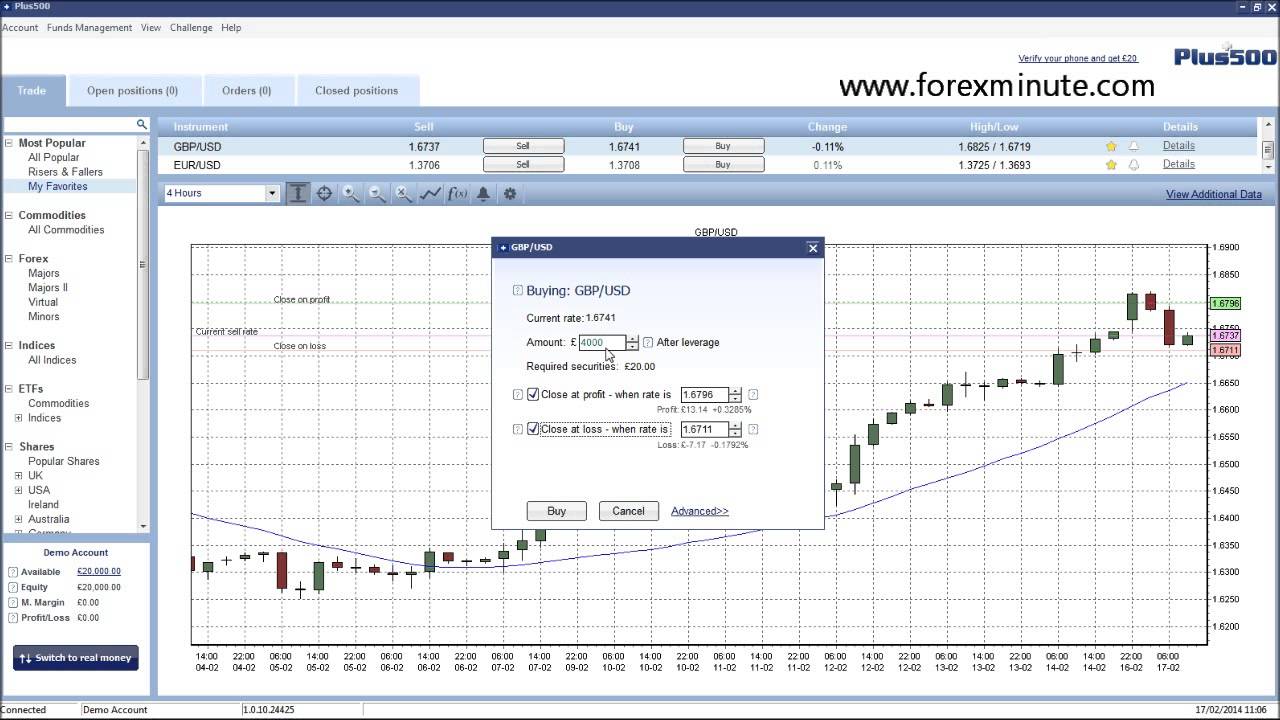This screenshot has height=720, width=1280.
Task: Click help icon next to Available
Action: [13, 572]
